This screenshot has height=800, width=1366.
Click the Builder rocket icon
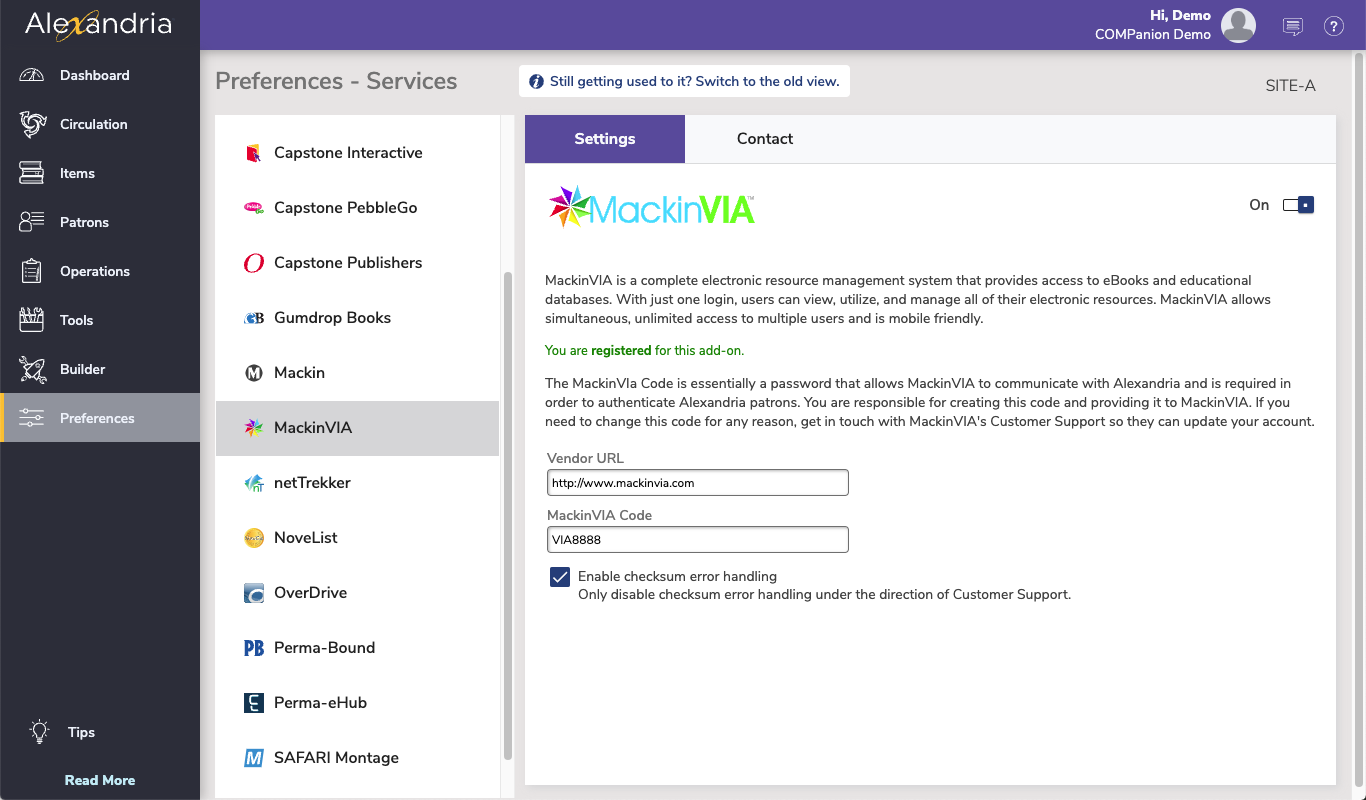32,369
